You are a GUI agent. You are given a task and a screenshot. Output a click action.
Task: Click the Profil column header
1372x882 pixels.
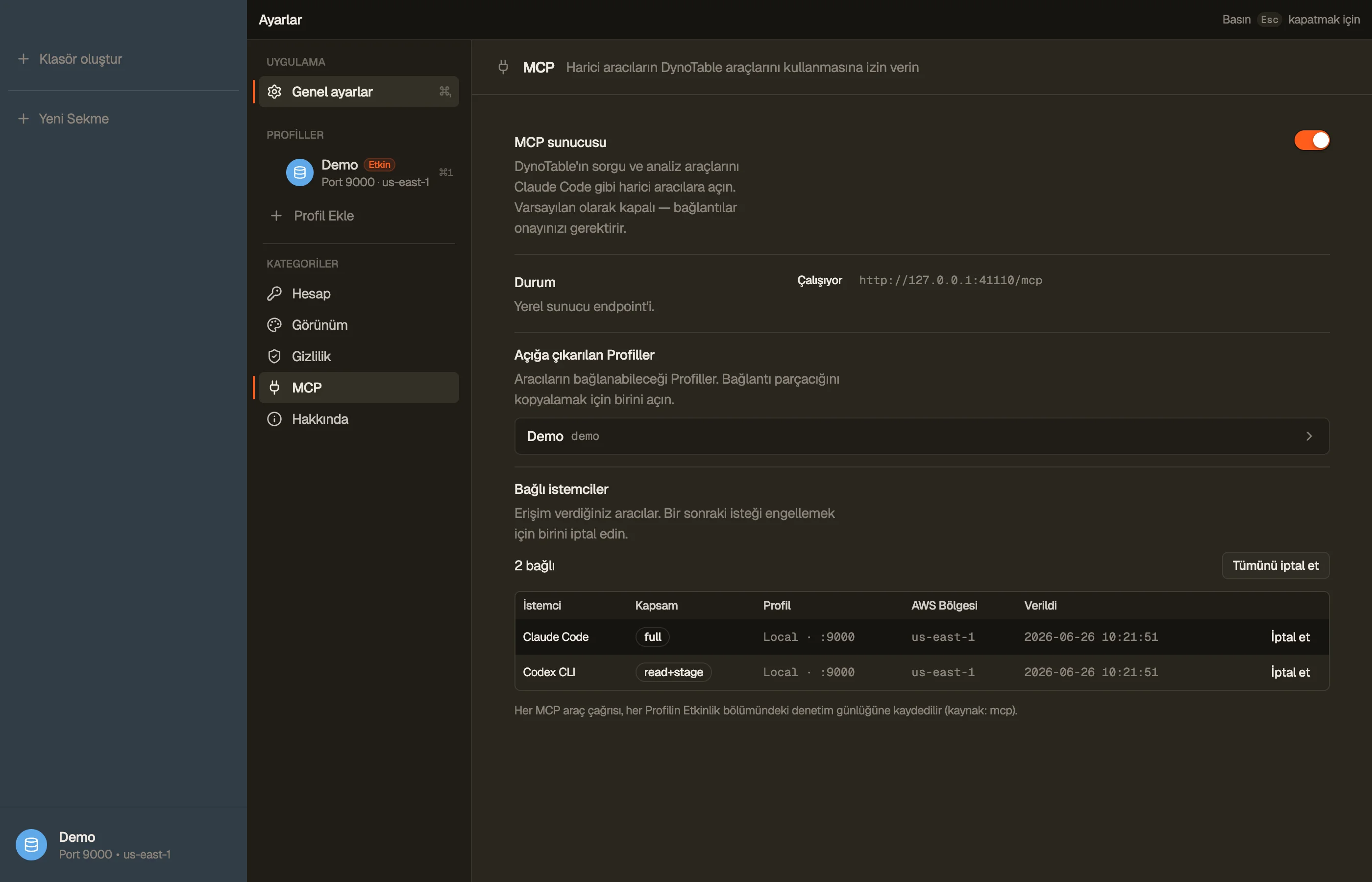(777, 605)
